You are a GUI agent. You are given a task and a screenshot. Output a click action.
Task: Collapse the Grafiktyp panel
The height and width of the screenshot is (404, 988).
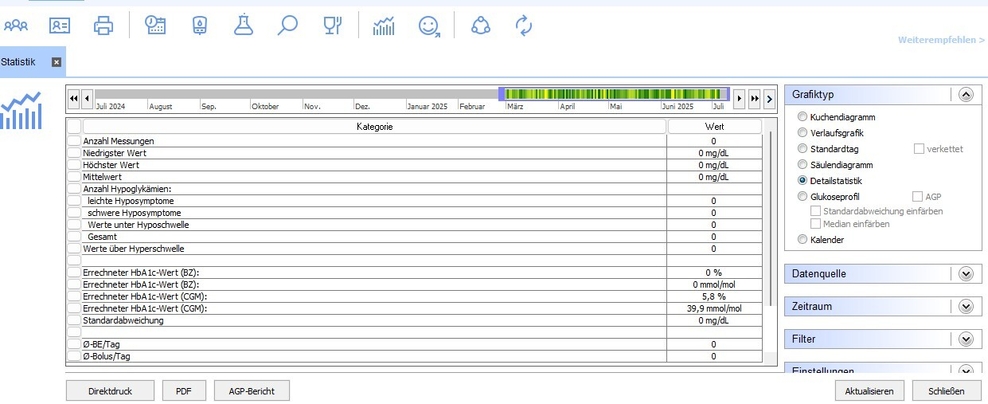[x=965, y=94]
